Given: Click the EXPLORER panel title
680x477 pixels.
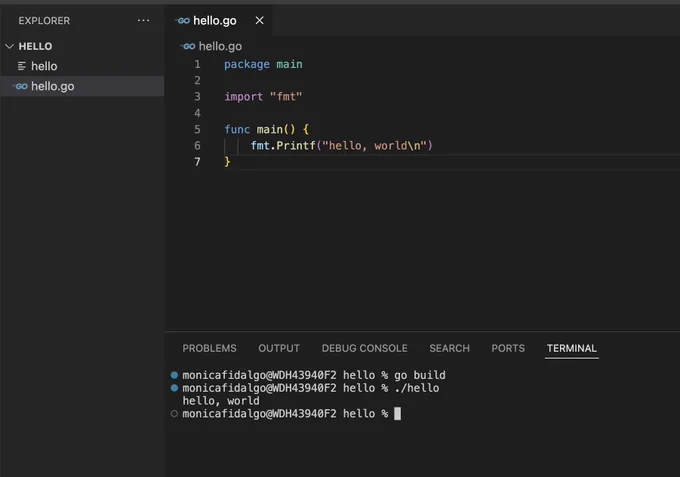Looking at the screenshot, I should tap(44, 20).
